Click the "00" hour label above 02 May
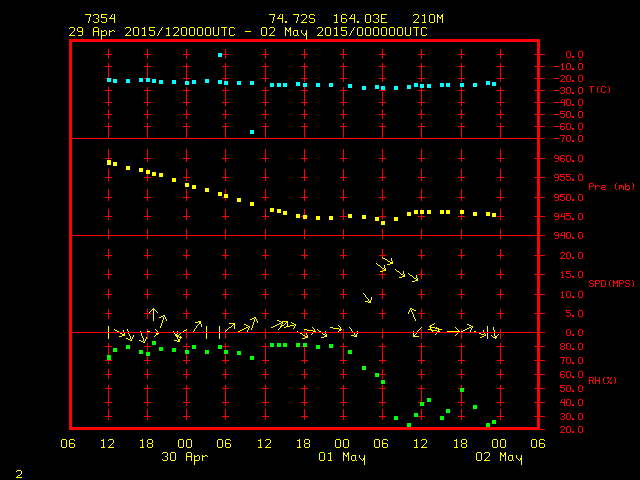Screen dimensions: 640x480 click(x=499, y=444)
